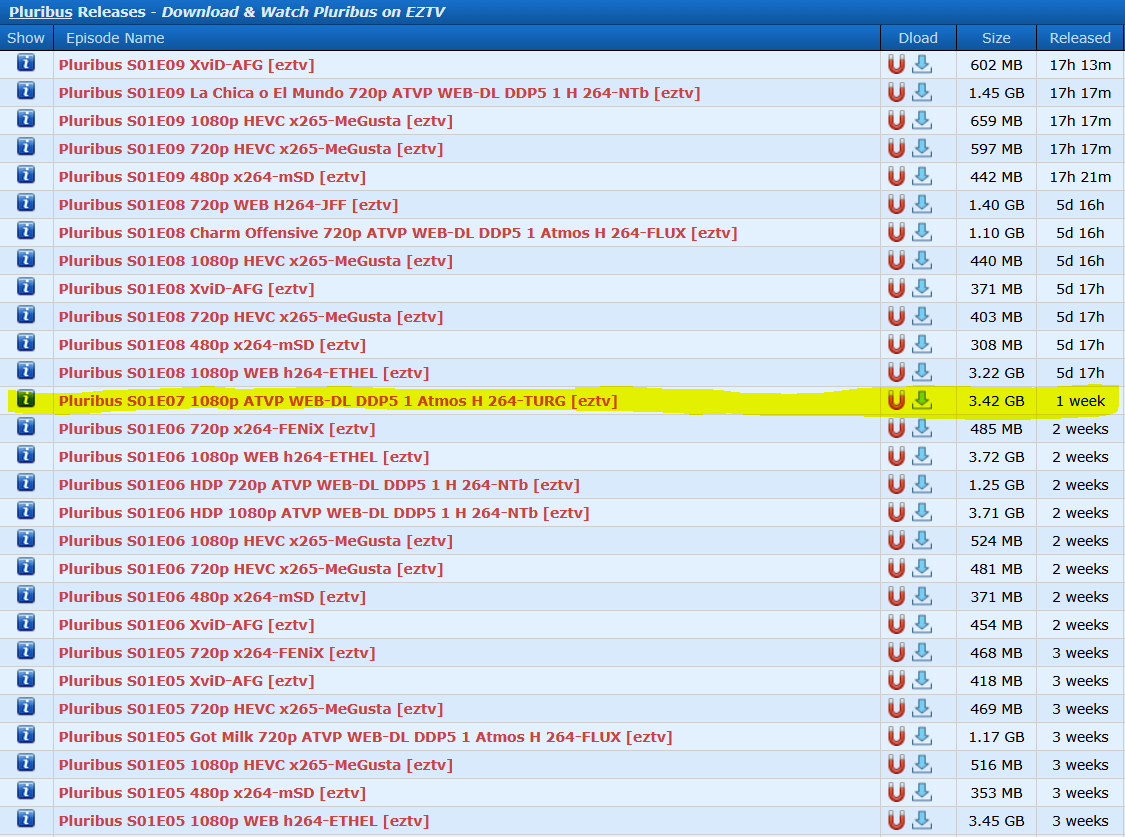Viewport: 1125px width, 837px height.
Task: Download torrent for S01E05 Got Milk release
Action: [x=922, y=736]
